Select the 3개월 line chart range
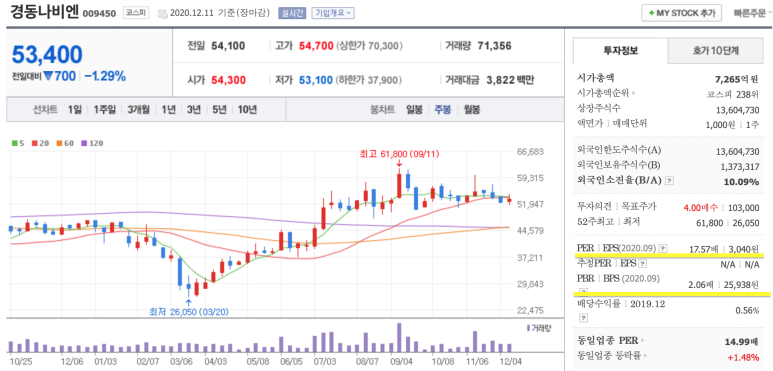The width and height of the screenshot is (773, 371). [x=139, y=109]
